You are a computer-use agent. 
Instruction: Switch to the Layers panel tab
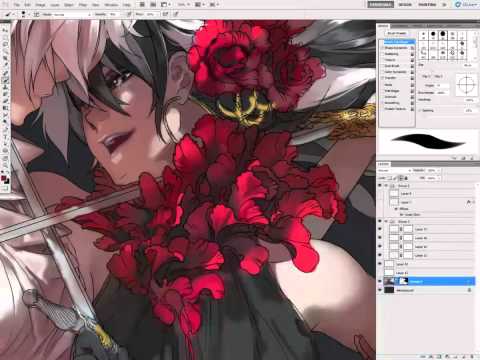tap(383, 164)
